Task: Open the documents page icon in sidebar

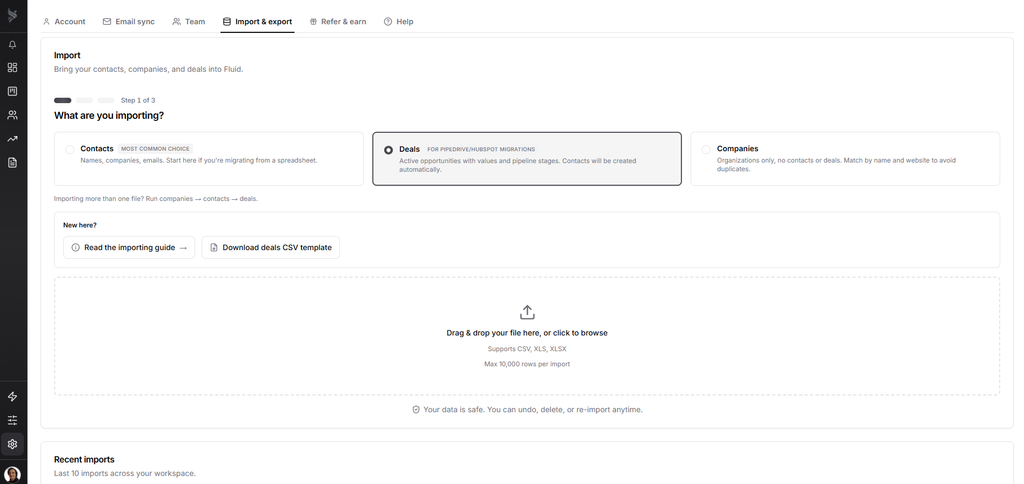Action: (12, 163)
